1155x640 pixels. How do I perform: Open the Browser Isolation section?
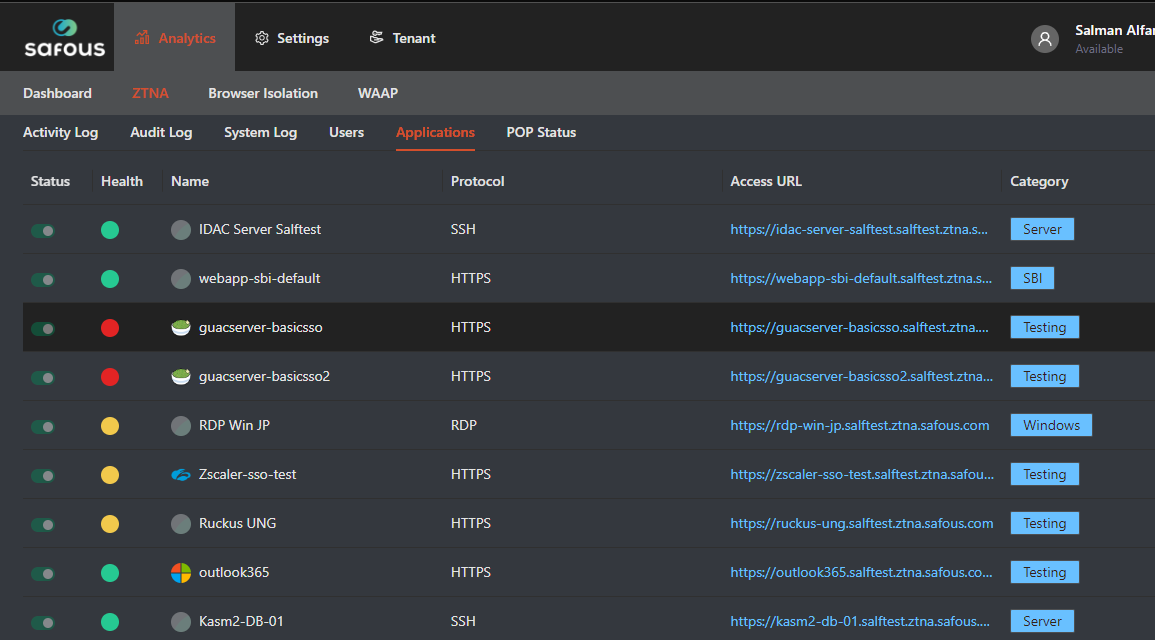click(263, 93)
